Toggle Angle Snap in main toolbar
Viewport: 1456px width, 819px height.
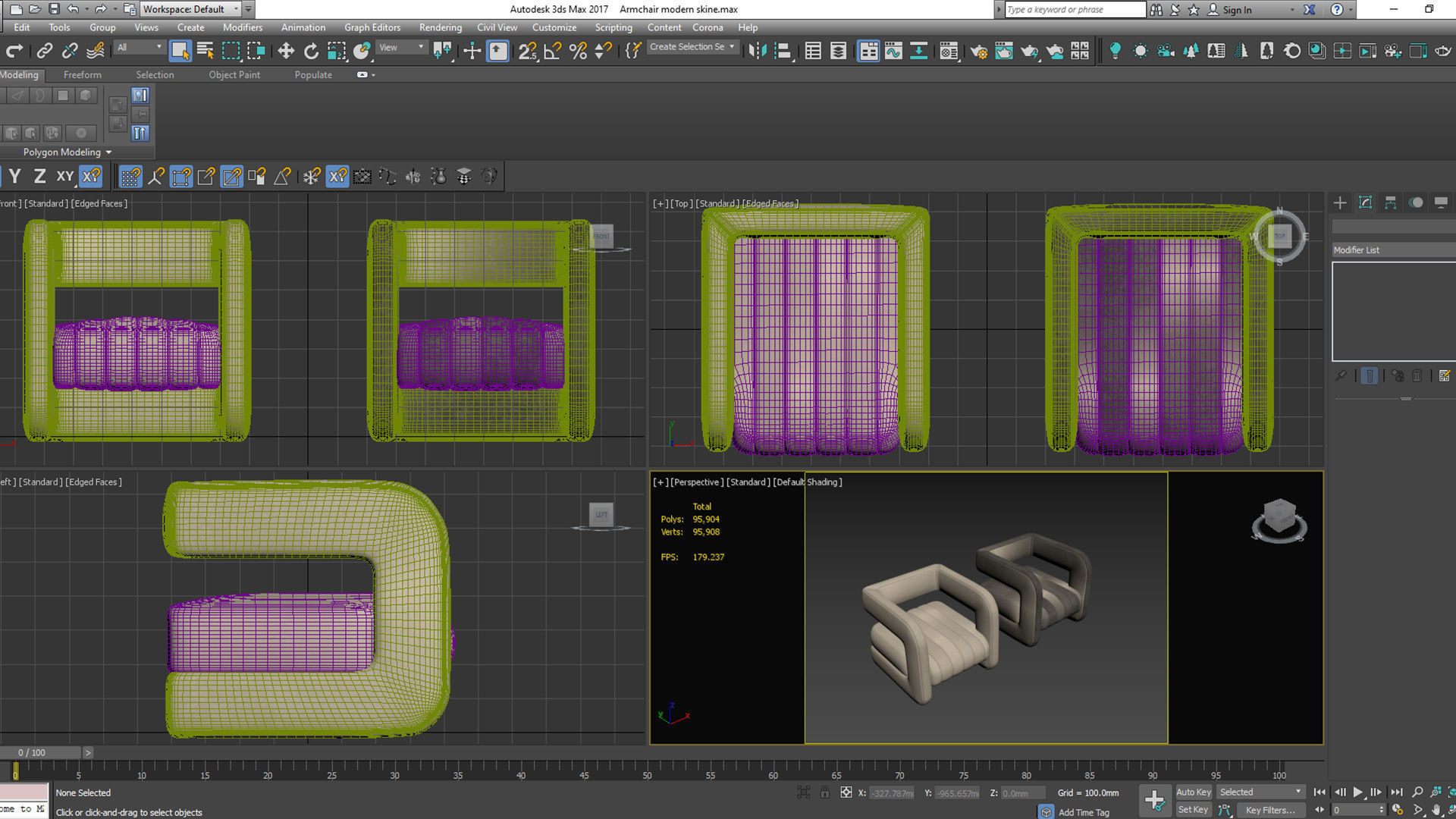click(552, 51)
